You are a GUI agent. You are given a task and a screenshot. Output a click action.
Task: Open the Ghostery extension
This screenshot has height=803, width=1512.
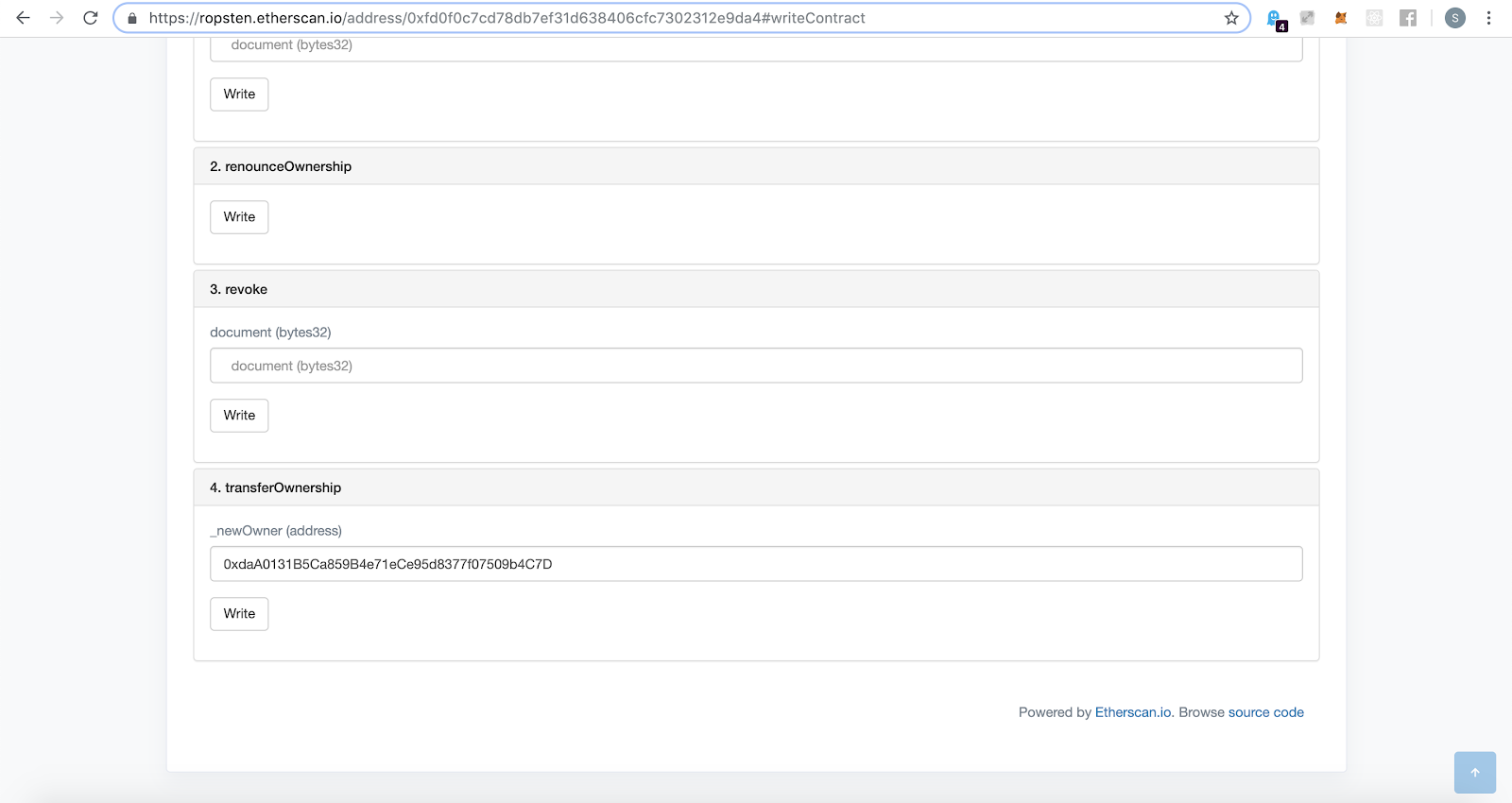[x=1275, y=19]
